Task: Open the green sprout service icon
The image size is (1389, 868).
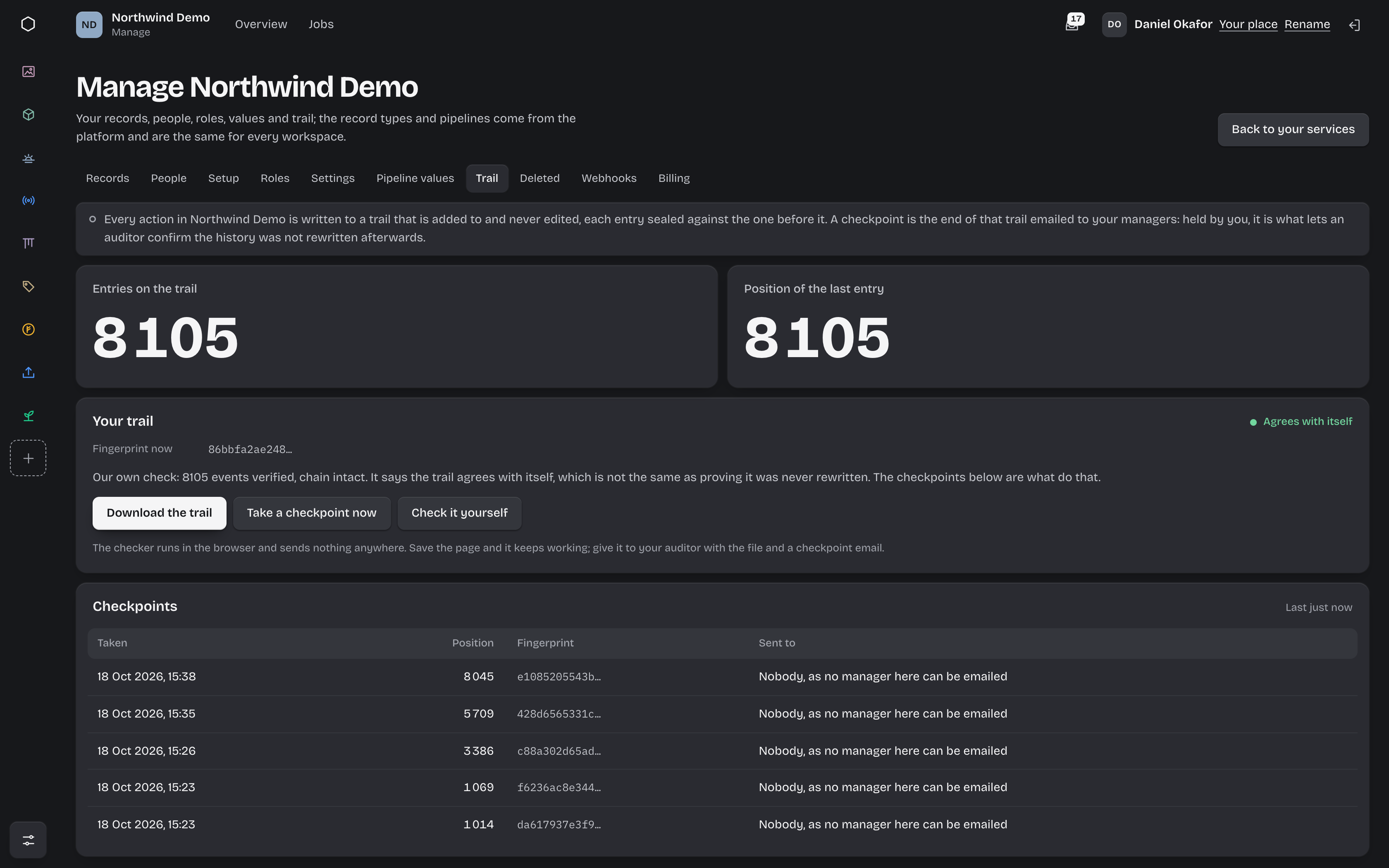Action: coord(28,416)
